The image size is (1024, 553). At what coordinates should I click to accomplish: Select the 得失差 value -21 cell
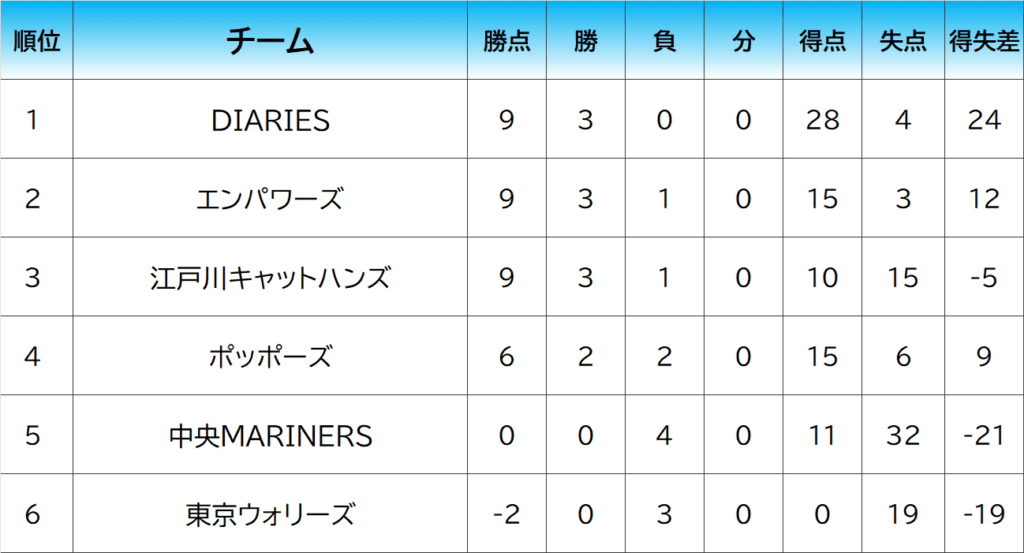pos(984,435)
